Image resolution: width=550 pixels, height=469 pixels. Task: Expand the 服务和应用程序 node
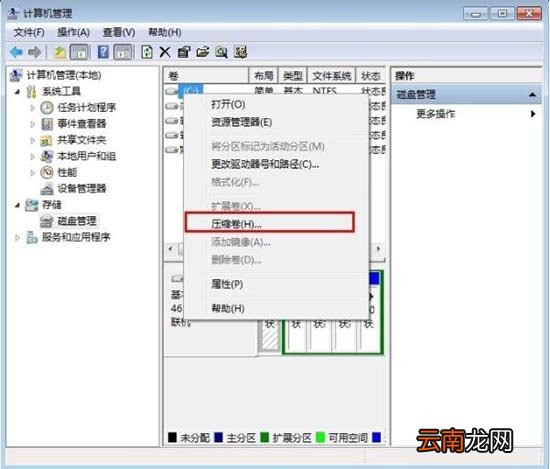(17, 238)
